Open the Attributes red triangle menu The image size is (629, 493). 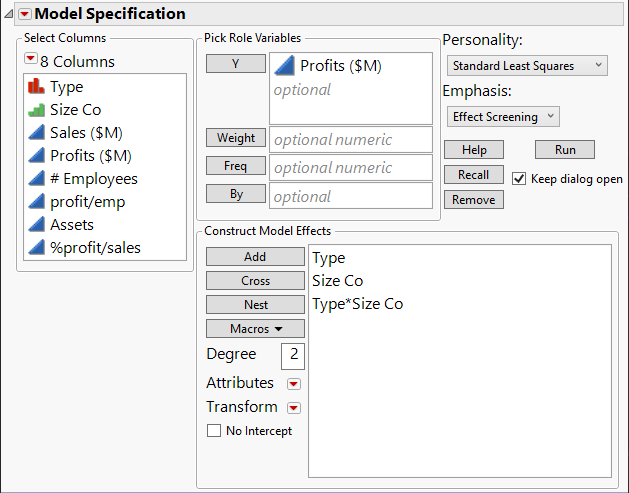293,384
